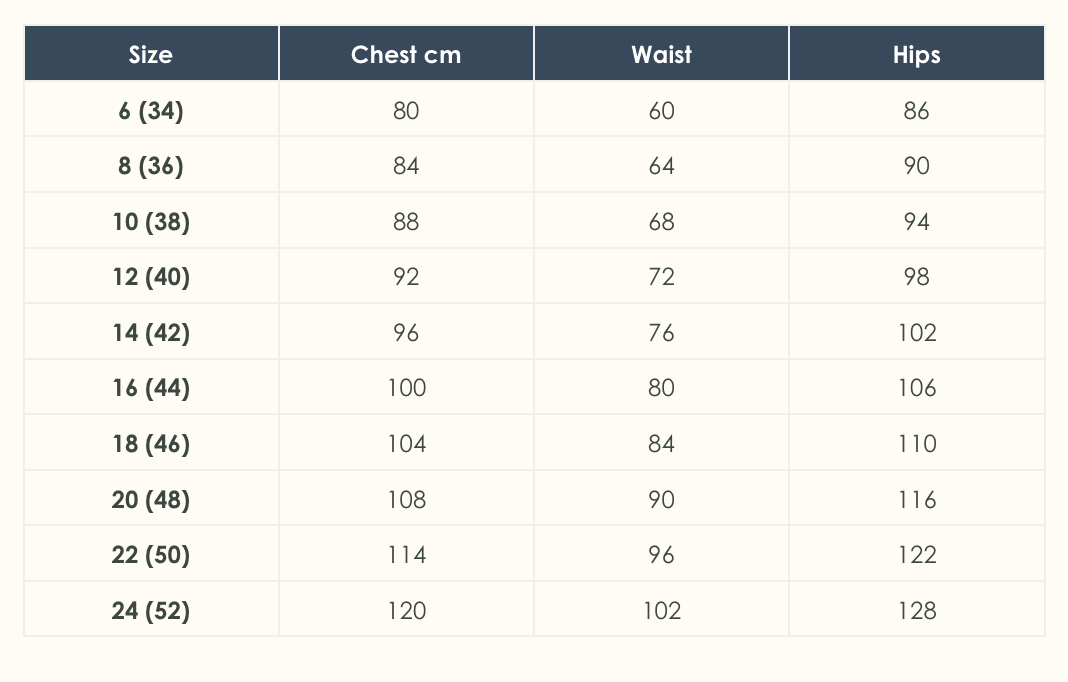Click waist value 102 for size 24
Viewport: 1068px width, 682px height.
pyautogui.click(x=661, y=610)
